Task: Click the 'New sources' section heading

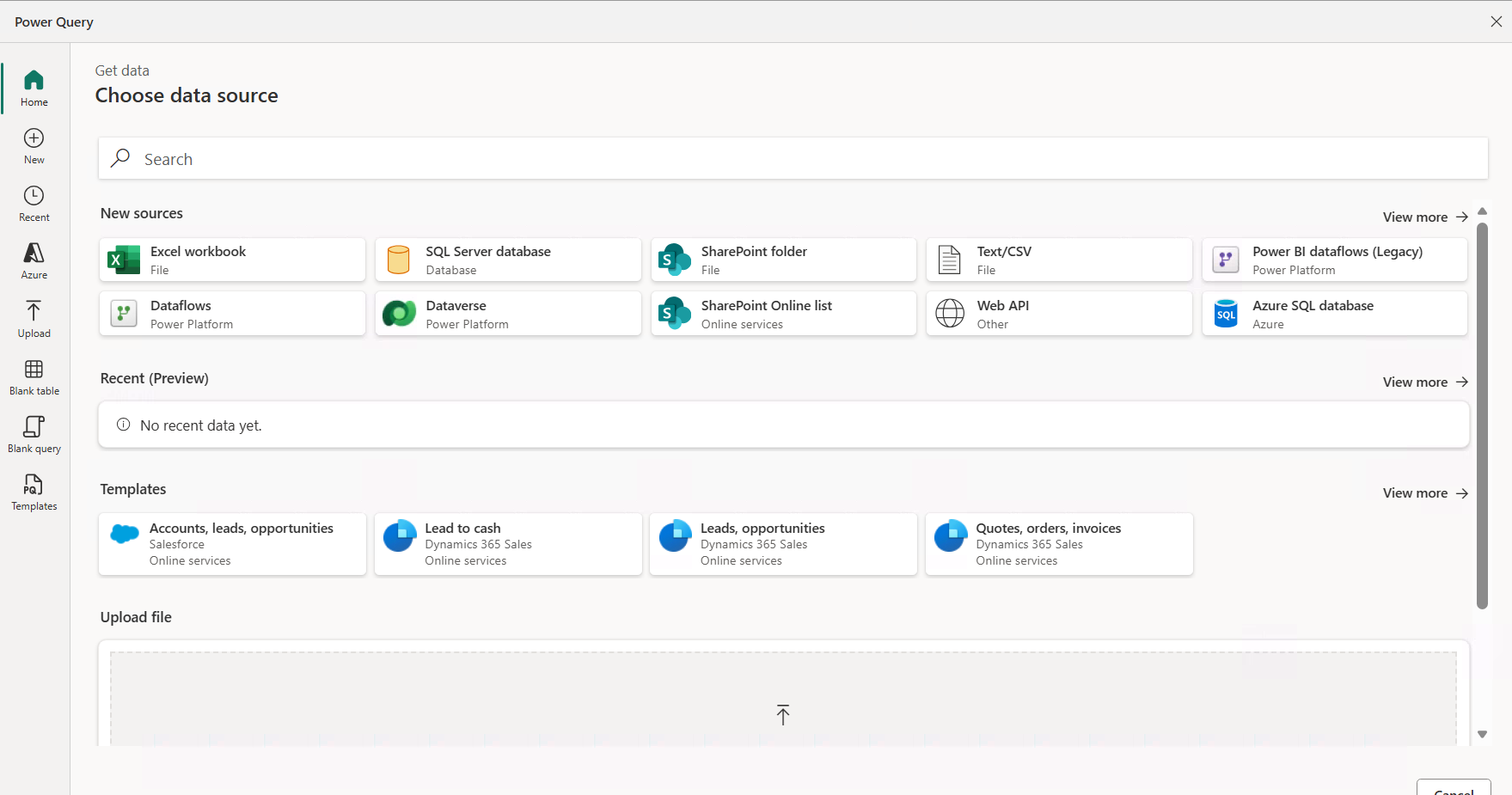Action: [142, 213]
